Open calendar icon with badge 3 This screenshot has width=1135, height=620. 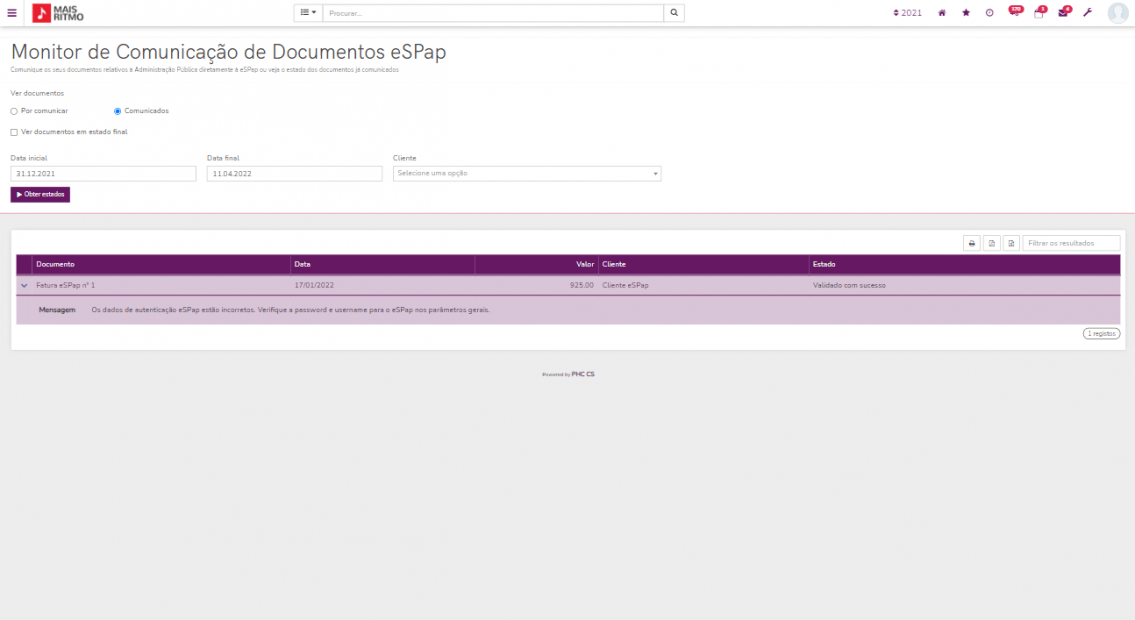1040,12
